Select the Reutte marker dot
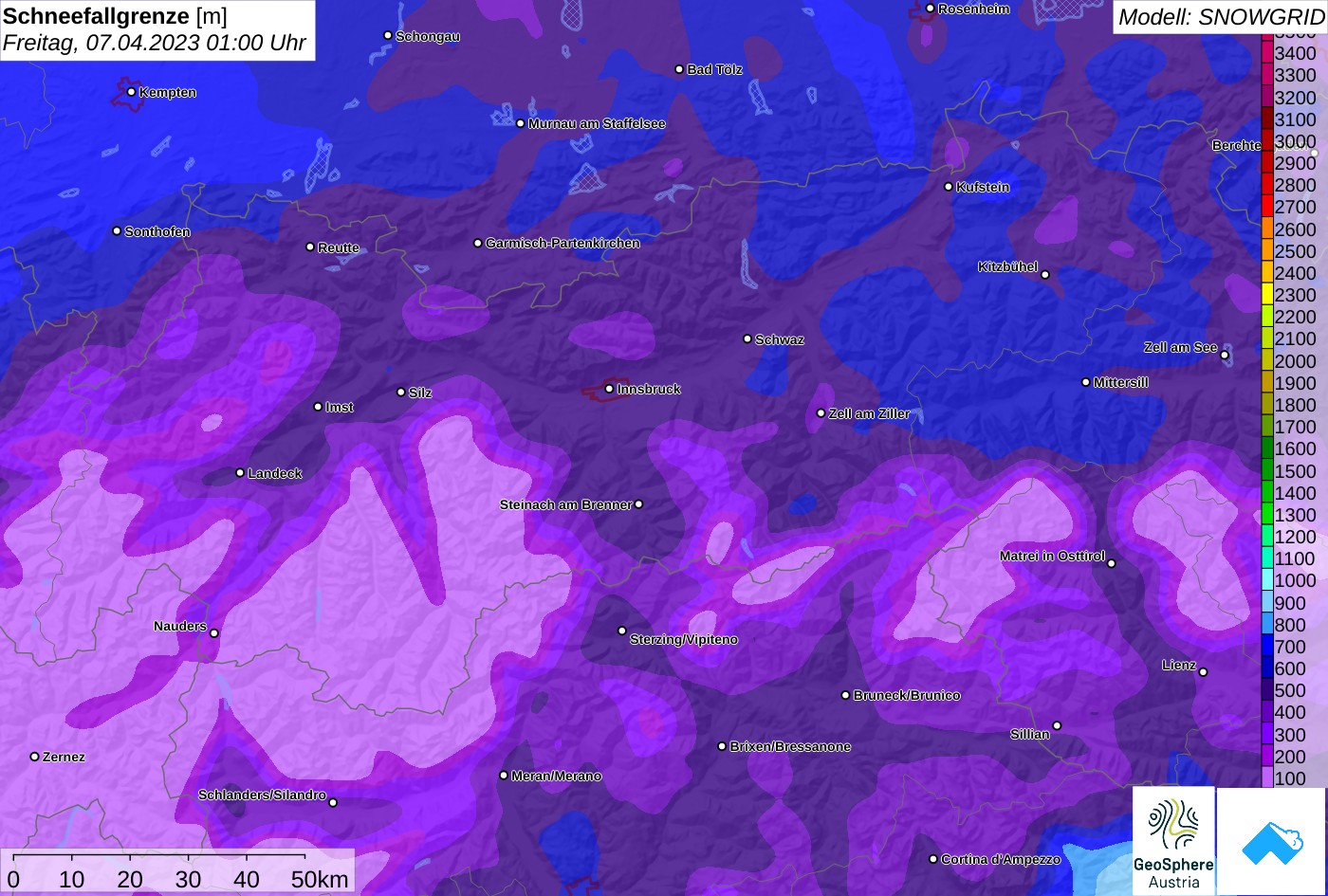The height and width of the screenshot is (896, 1328). (310, 247)
